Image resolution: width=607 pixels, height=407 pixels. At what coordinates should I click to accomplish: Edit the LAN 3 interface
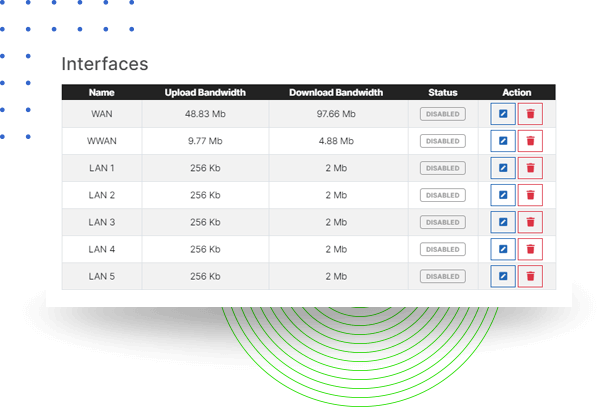502,222
